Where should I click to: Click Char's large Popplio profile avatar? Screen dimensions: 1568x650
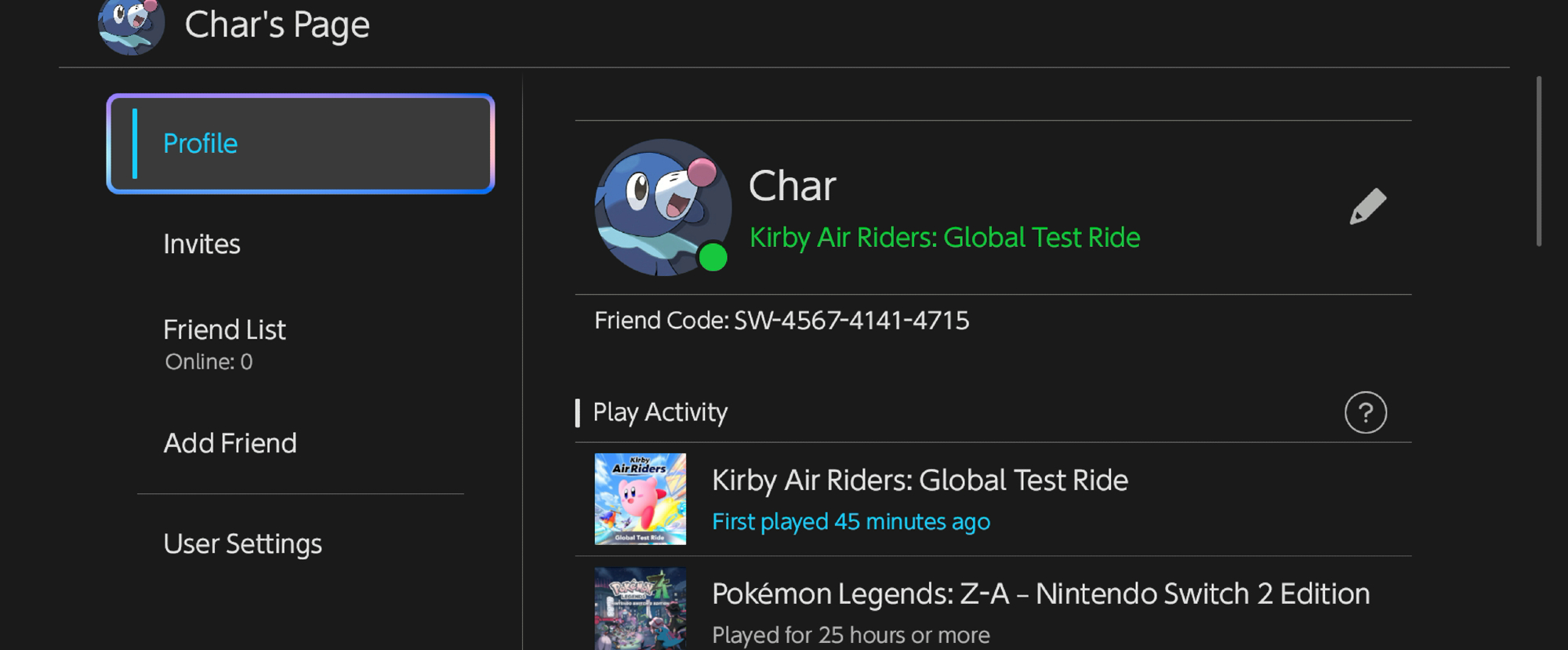[x=661, y=205]
